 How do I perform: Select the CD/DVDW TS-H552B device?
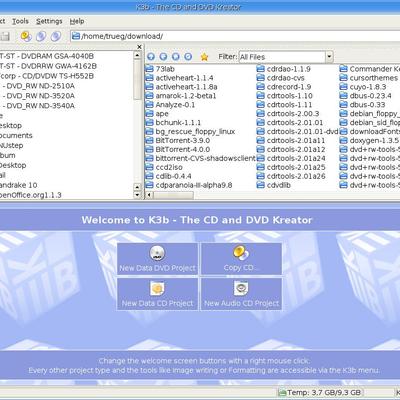[x=47, y=76]
